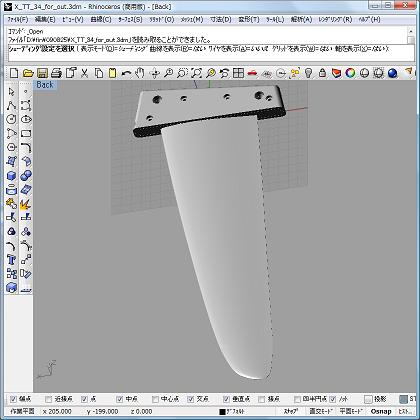Open the ファイル(F) menu
Image resolution: width=420 pixels, height=420 pixels.
coord(18,20)
